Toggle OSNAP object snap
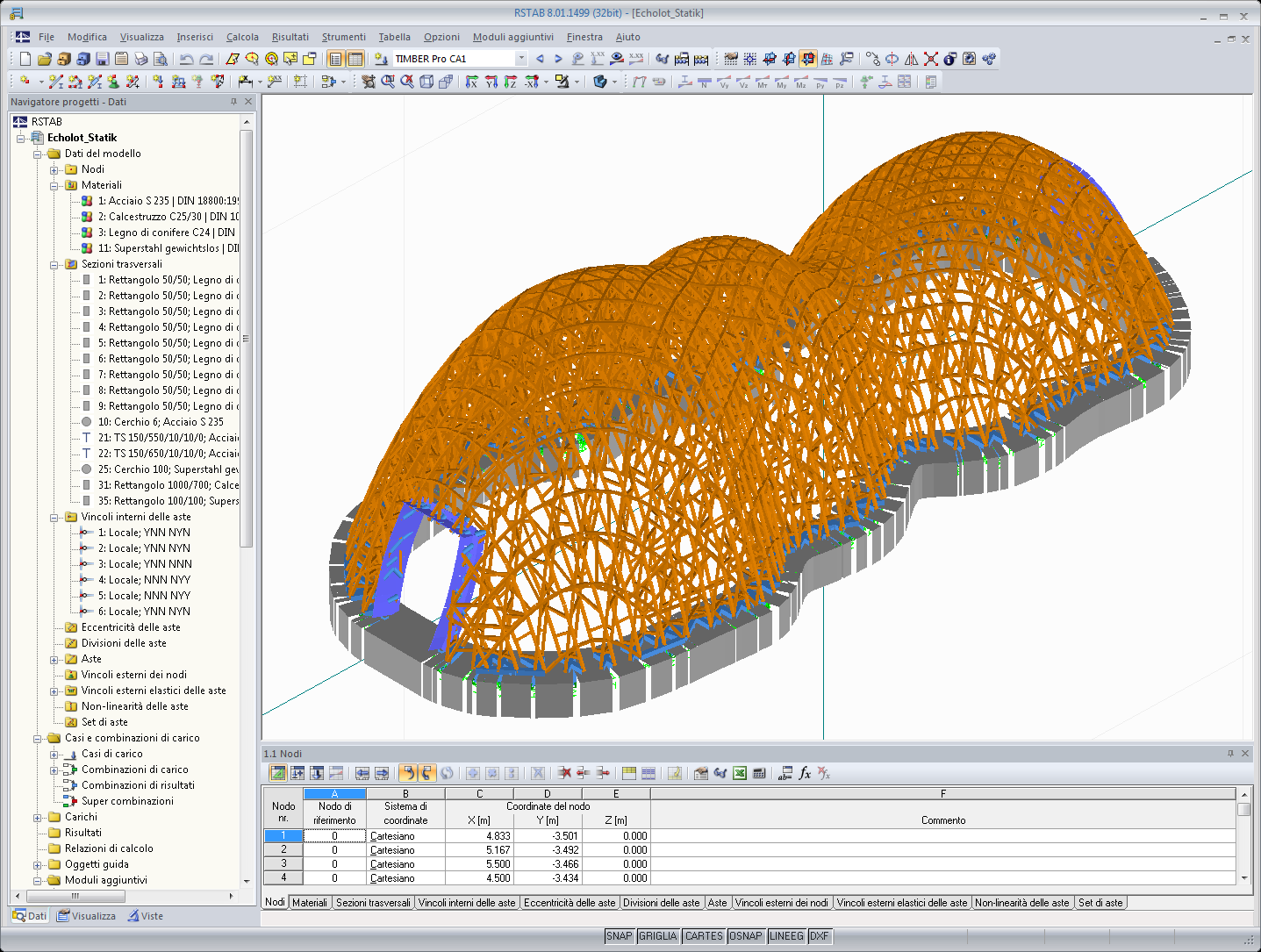 tap(745, 936)
